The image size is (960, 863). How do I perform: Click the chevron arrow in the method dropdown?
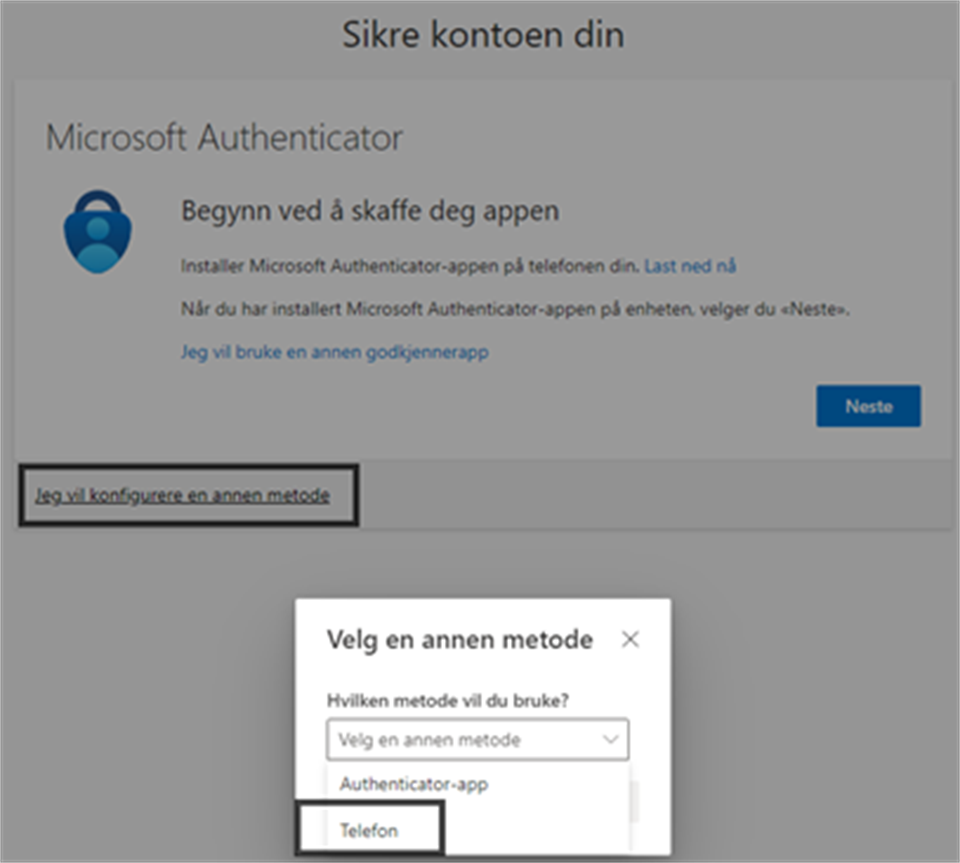610,741
